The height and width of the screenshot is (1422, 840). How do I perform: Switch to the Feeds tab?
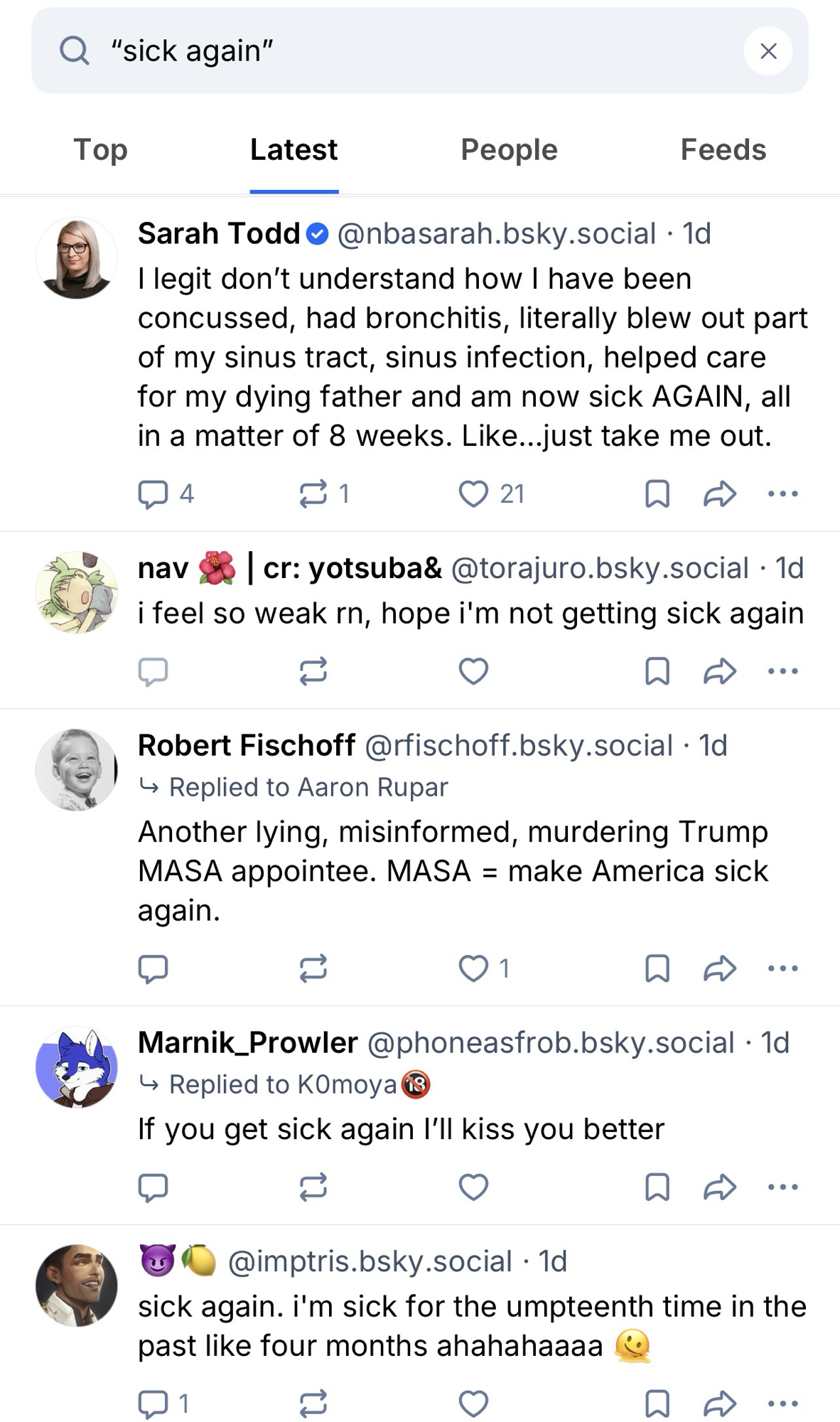tap(723, 150)
